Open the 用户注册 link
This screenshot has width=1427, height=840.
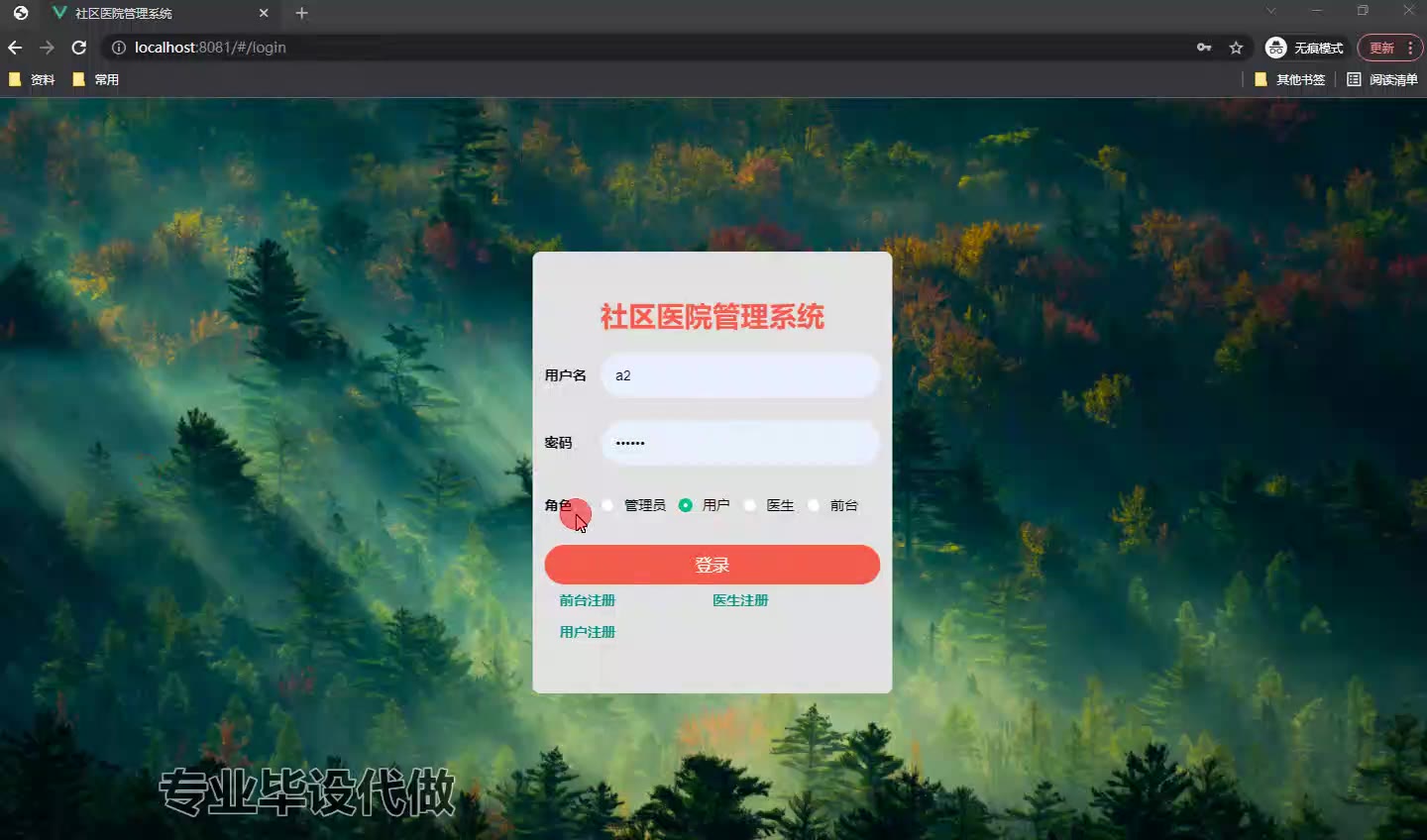(x=587, y=632)
